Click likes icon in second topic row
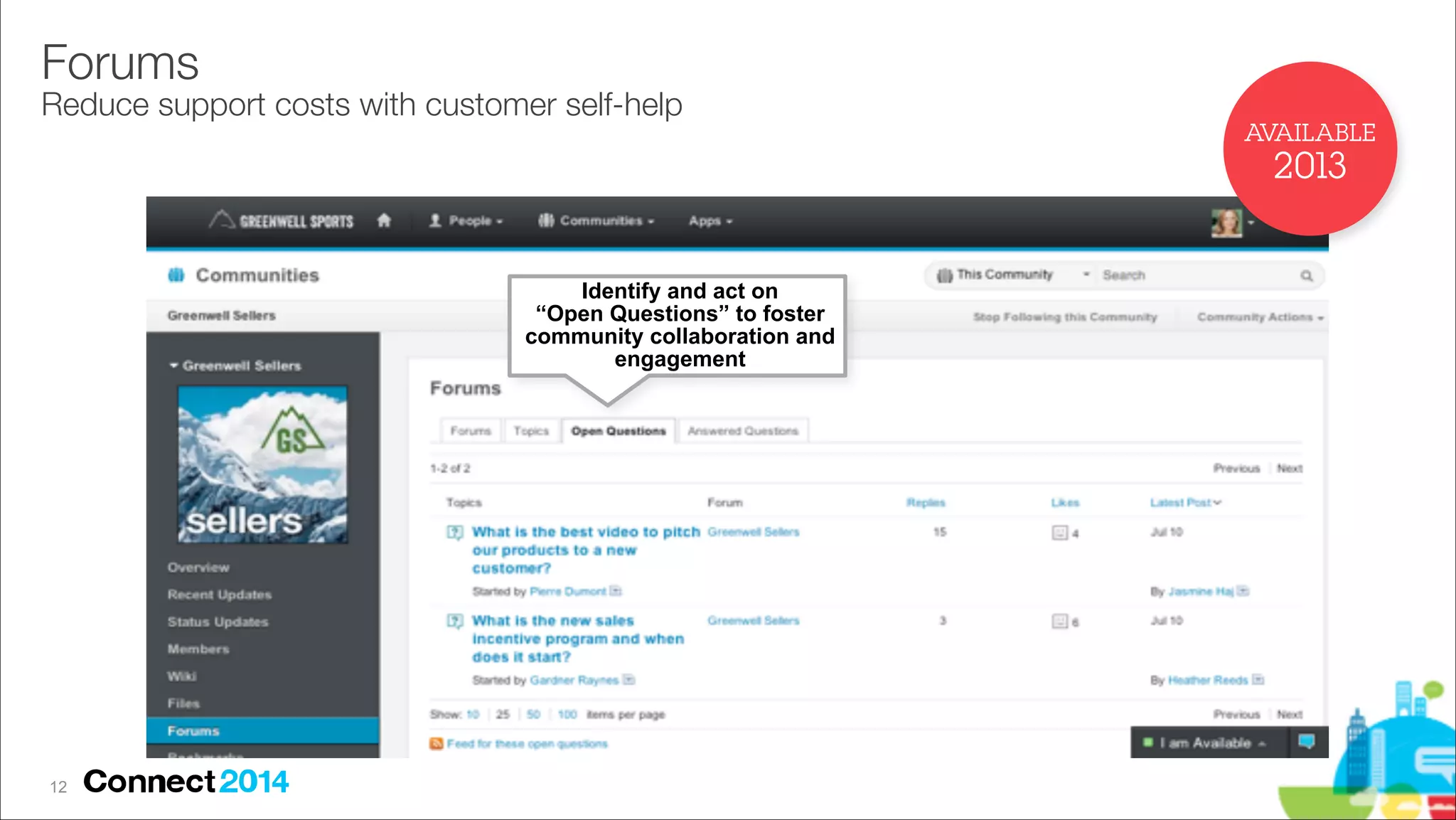Screen dimensions: 1456x820 coord(1060,622)
